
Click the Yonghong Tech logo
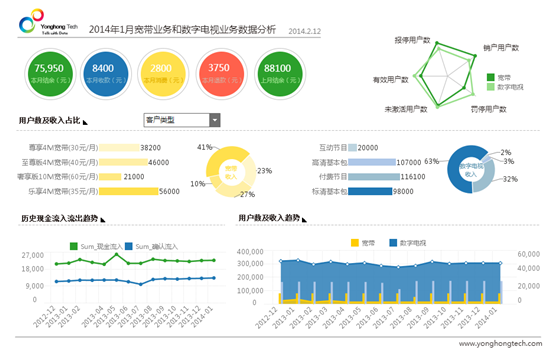pyautogui.click(x=48, y=22)
